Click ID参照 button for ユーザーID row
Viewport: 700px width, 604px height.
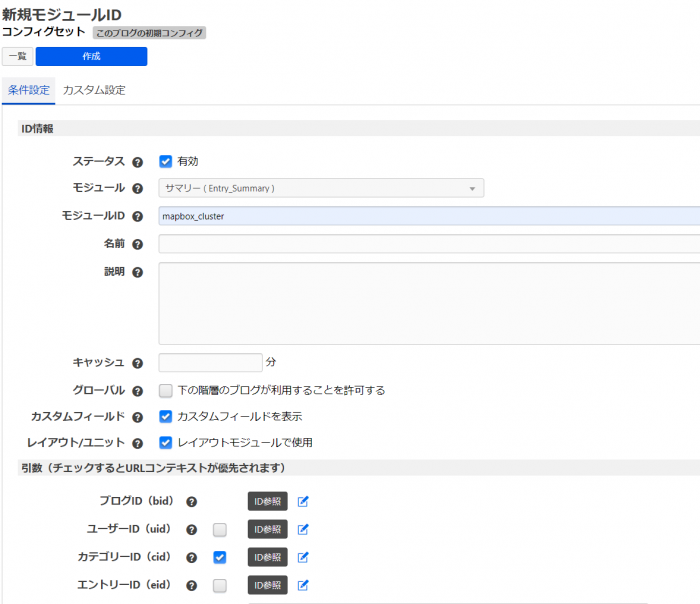267,529
